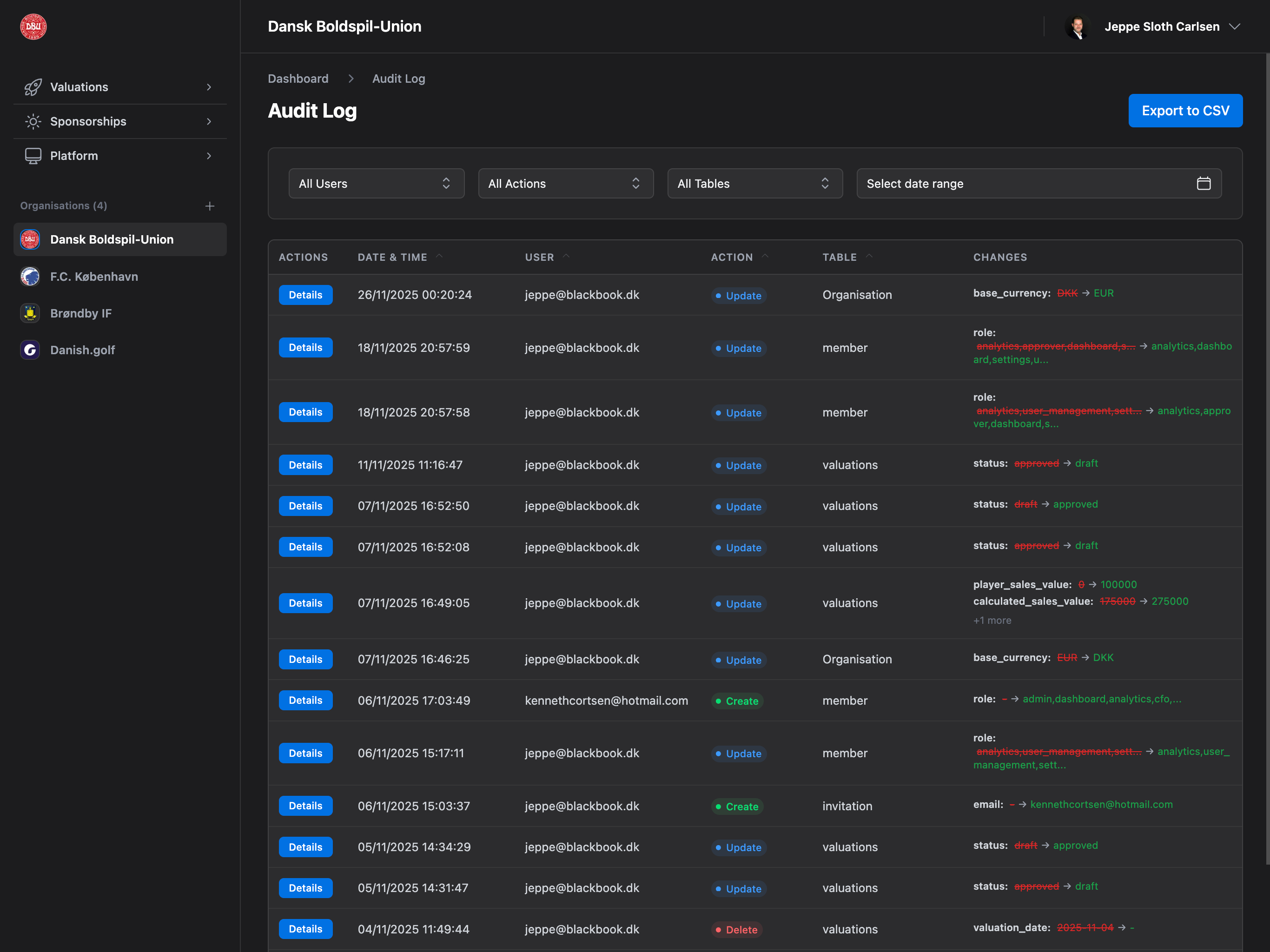Image resolution: width=1270 pixels, height=952 pixels.
Task: Add a new organisation with plus icon
Action: (210, 206)
